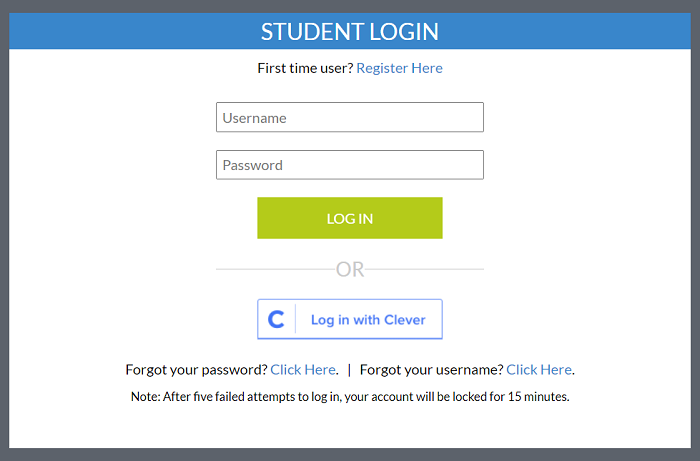700x461 pixels.
Task: Click the STUDENT LOGIN header title
Action: (x=350, y=32)
